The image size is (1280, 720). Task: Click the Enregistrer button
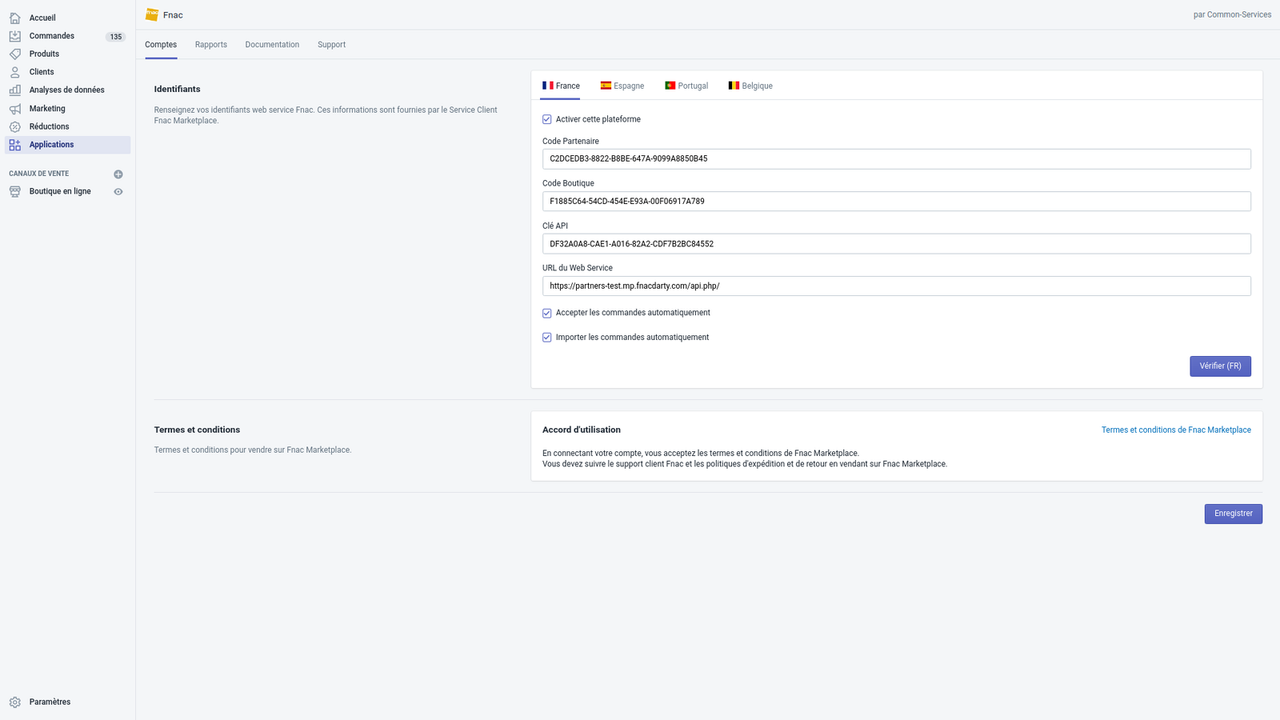[1233, 513]
